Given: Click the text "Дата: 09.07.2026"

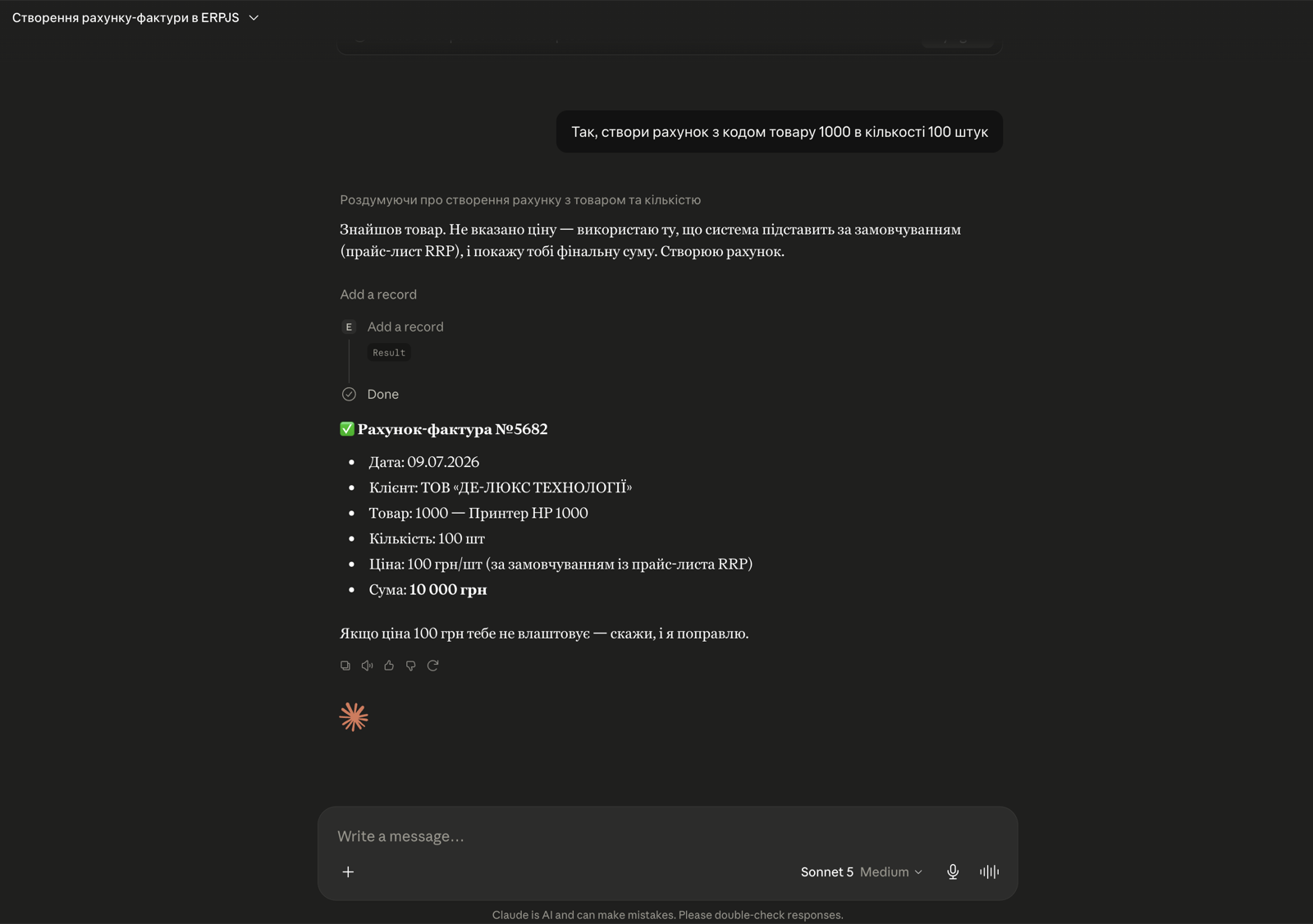Looking at the screenshot, I should (424, 462).
